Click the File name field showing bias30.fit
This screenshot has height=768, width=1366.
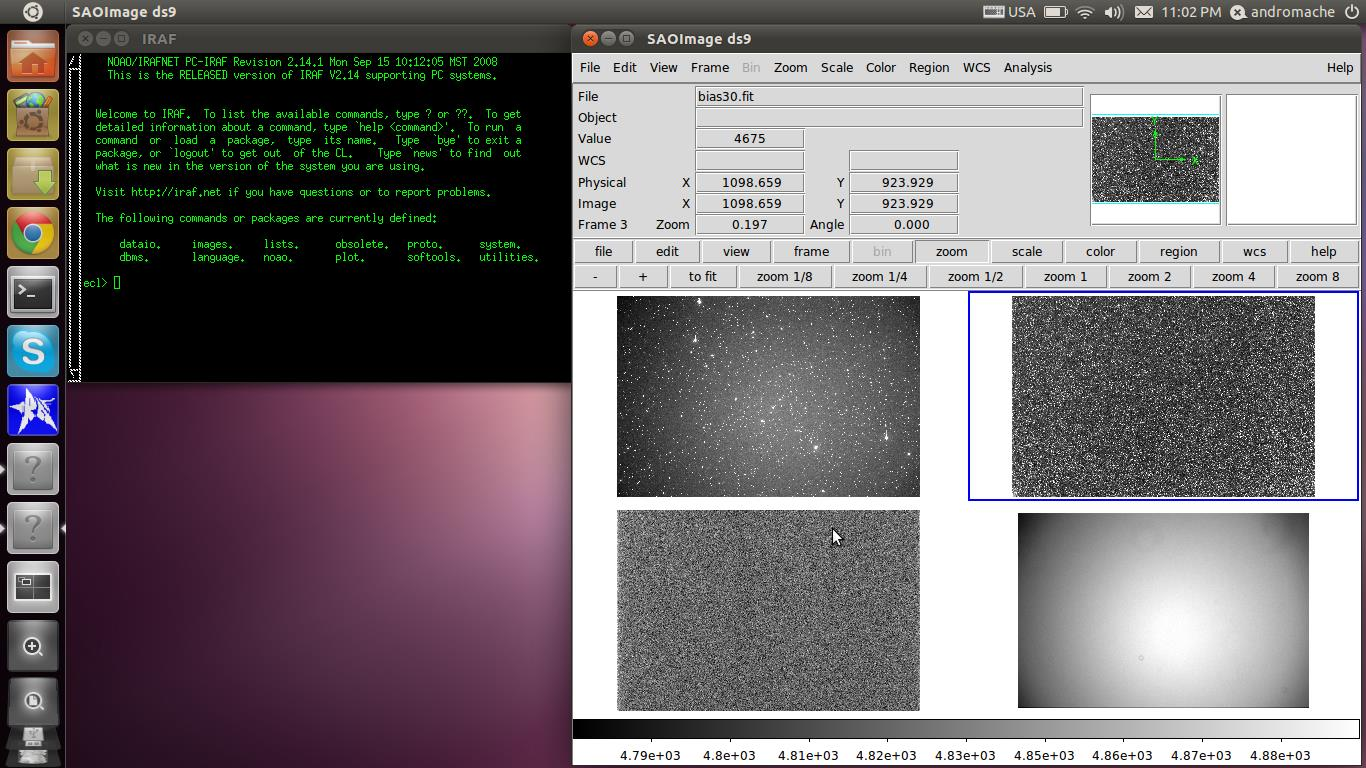pyautogui.click(x=889, y=96)
